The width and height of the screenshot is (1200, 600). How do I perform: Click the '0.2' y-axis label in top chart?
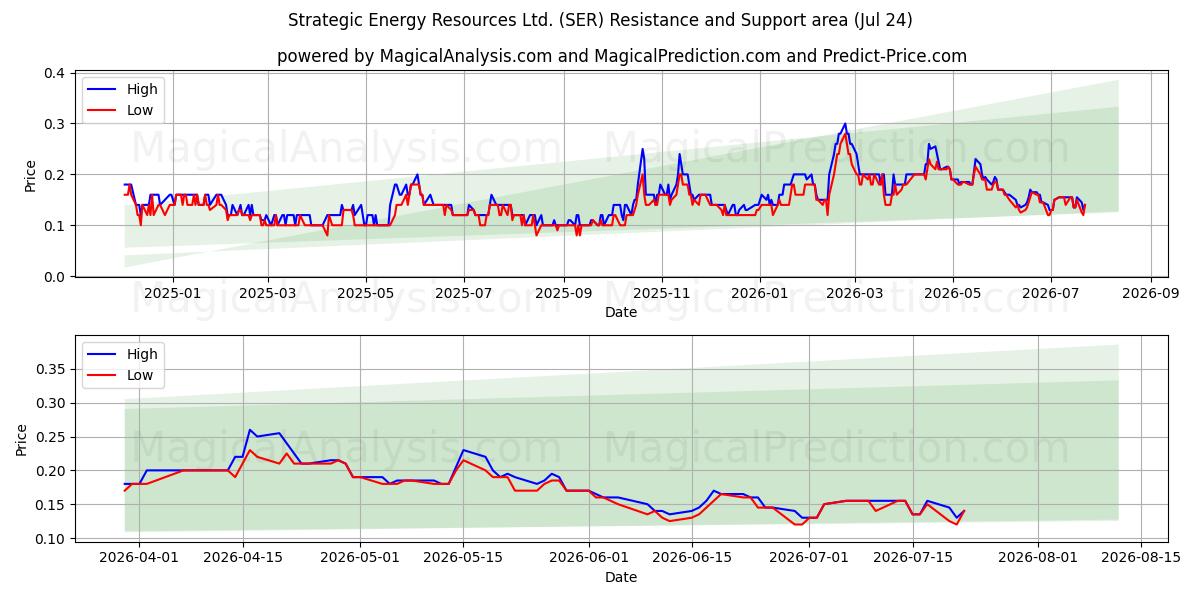click(x=55, y=175)
